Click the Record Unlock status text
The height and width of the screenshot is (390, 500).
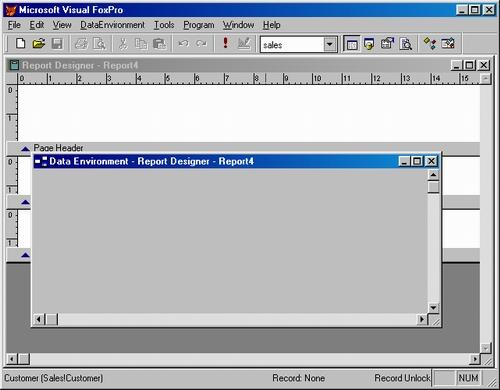(x=403, y=378)
